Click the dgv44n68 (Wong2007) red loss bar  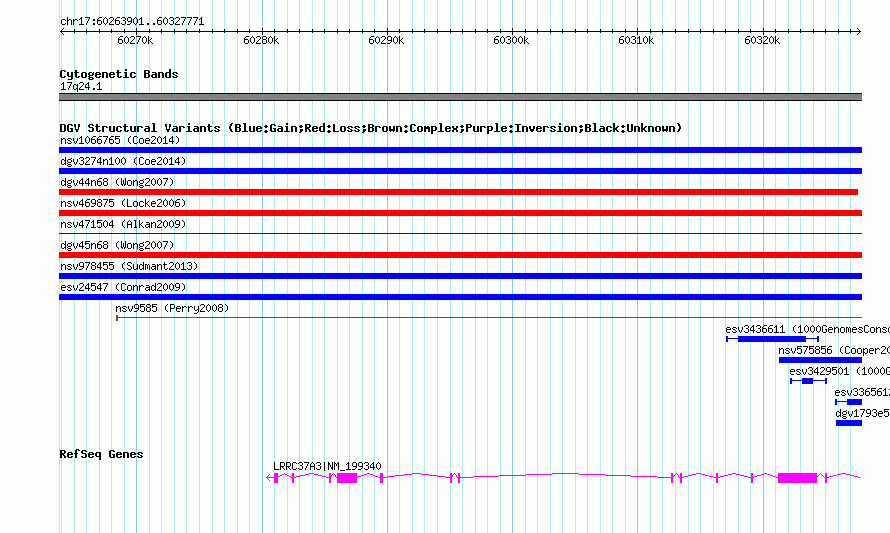(x=459, y=192)
